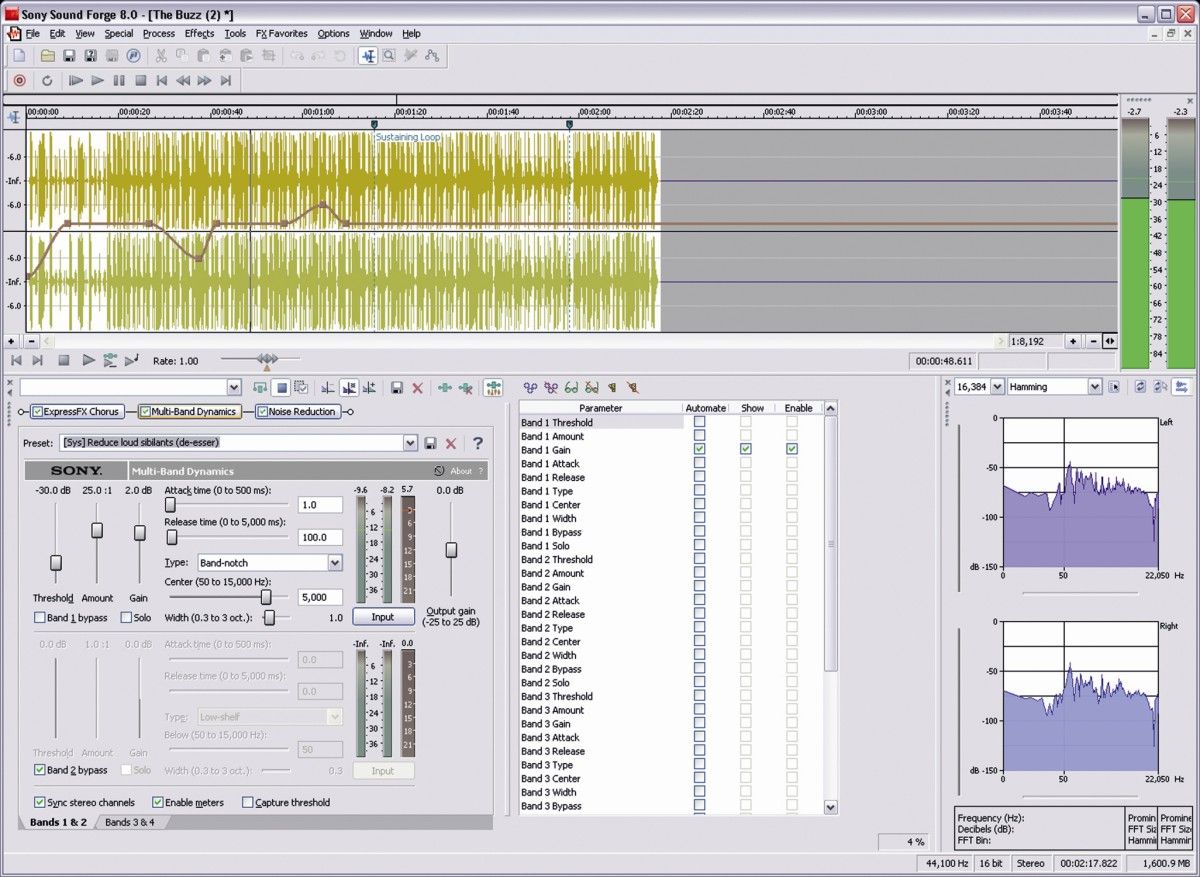Screen dimensions: 1200x877
Task: Click the playback Rate slider handle
Action: tap(267, 360)
